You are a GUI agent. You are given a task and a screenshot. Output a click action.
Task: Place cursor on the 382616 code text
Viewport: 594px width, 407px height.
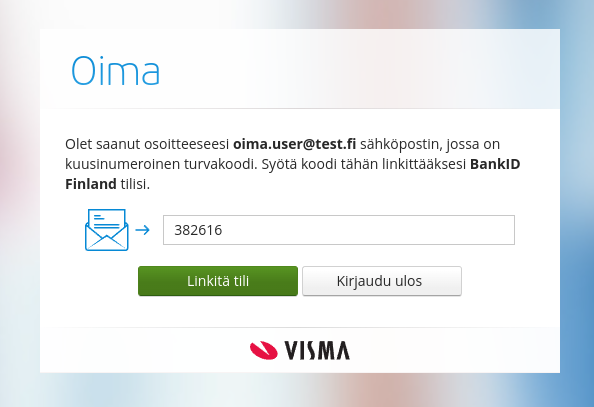click(x=198, y=230)
